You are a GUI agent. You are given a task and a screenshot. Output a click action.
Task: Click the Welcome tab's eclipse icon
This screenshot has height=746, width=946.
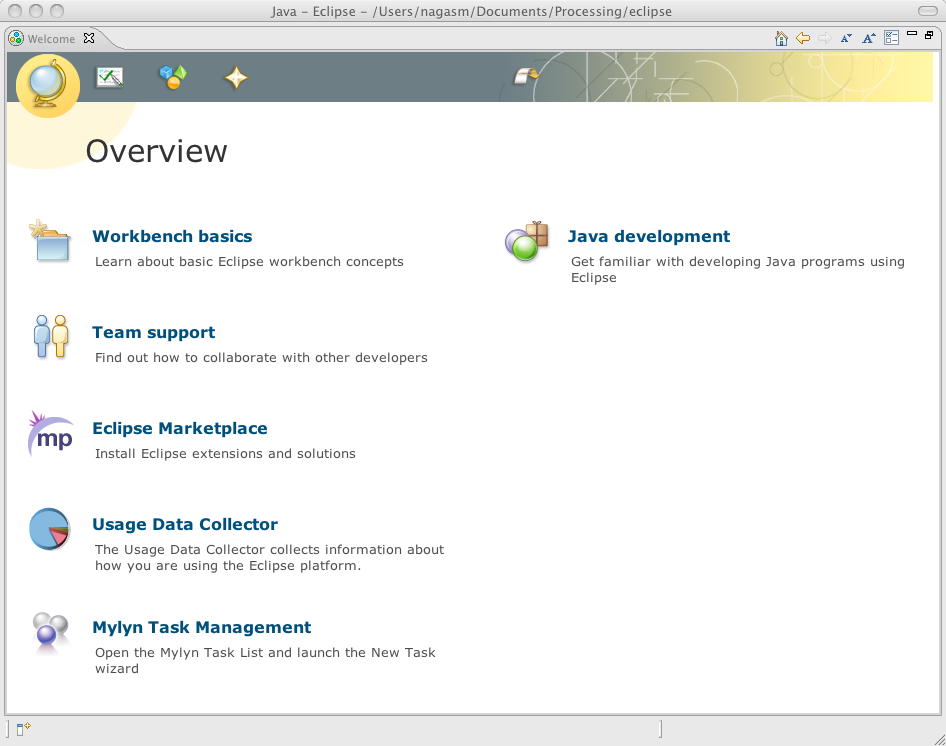coord(16,38)
